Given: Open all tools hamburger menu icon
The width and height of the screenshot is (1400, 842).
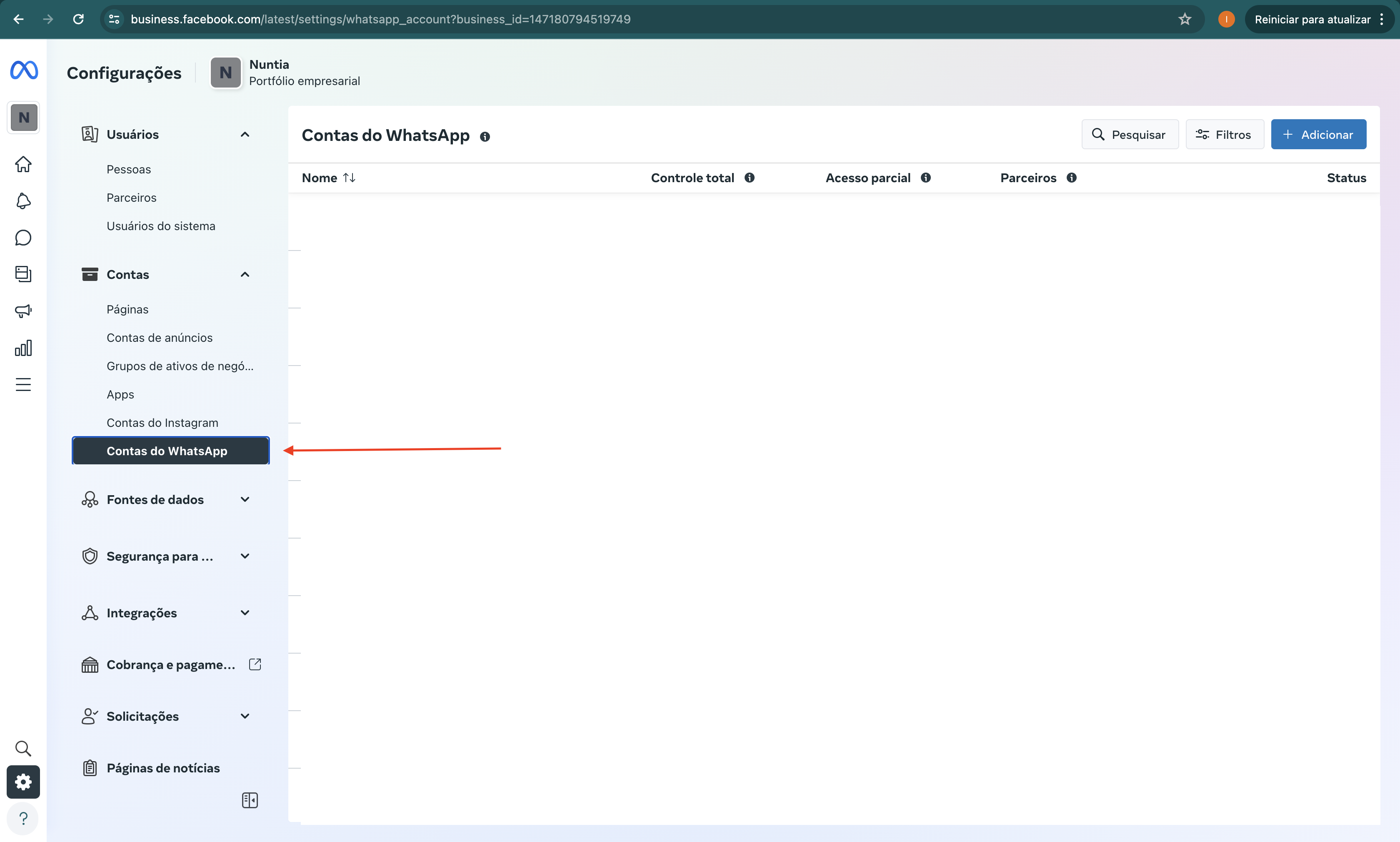Looking at the screenshot, I should coord(23,385).
